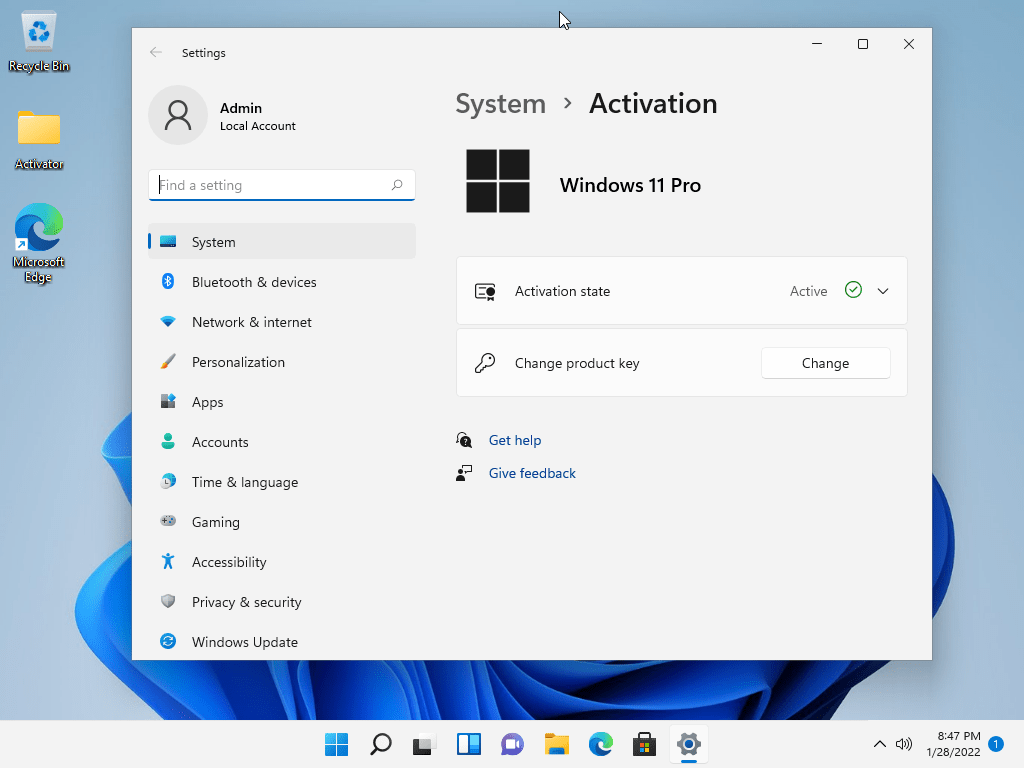This screenshot has width=1024, height=768.
Task: Click the Settings gear on taskbar
Action: [x=689, y=744]
